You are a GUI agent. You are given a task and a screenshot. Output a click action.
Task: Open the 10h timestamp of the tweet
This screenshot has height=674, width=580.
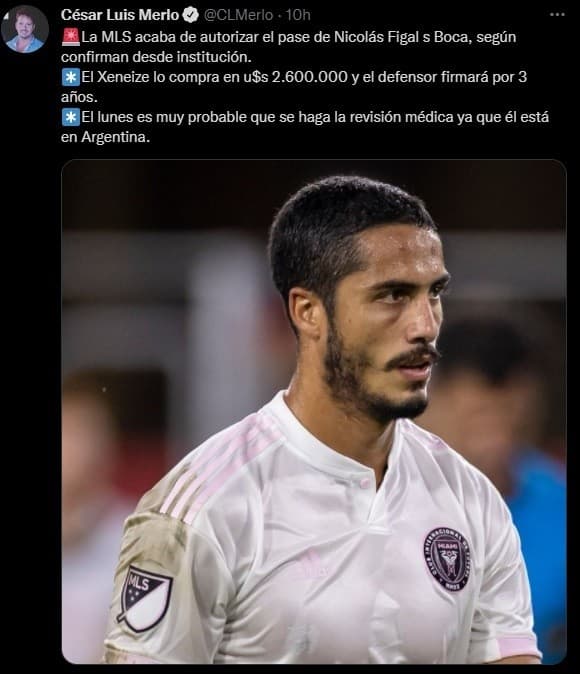pyautogui.click(x=298, y=15)
